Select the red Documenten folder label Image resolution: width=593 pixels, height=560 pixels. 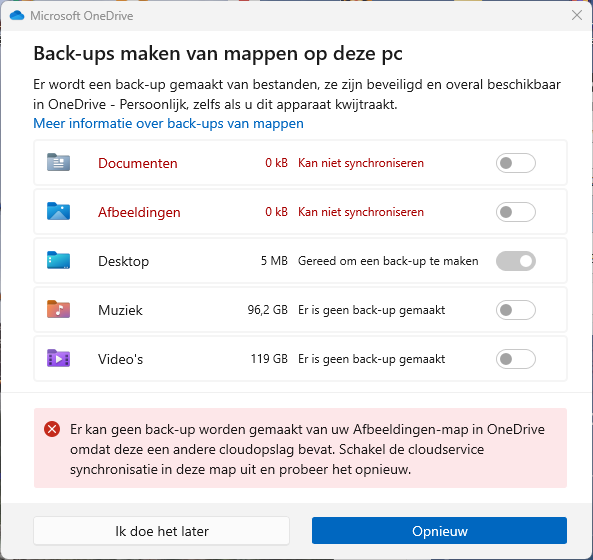[138, 163]
